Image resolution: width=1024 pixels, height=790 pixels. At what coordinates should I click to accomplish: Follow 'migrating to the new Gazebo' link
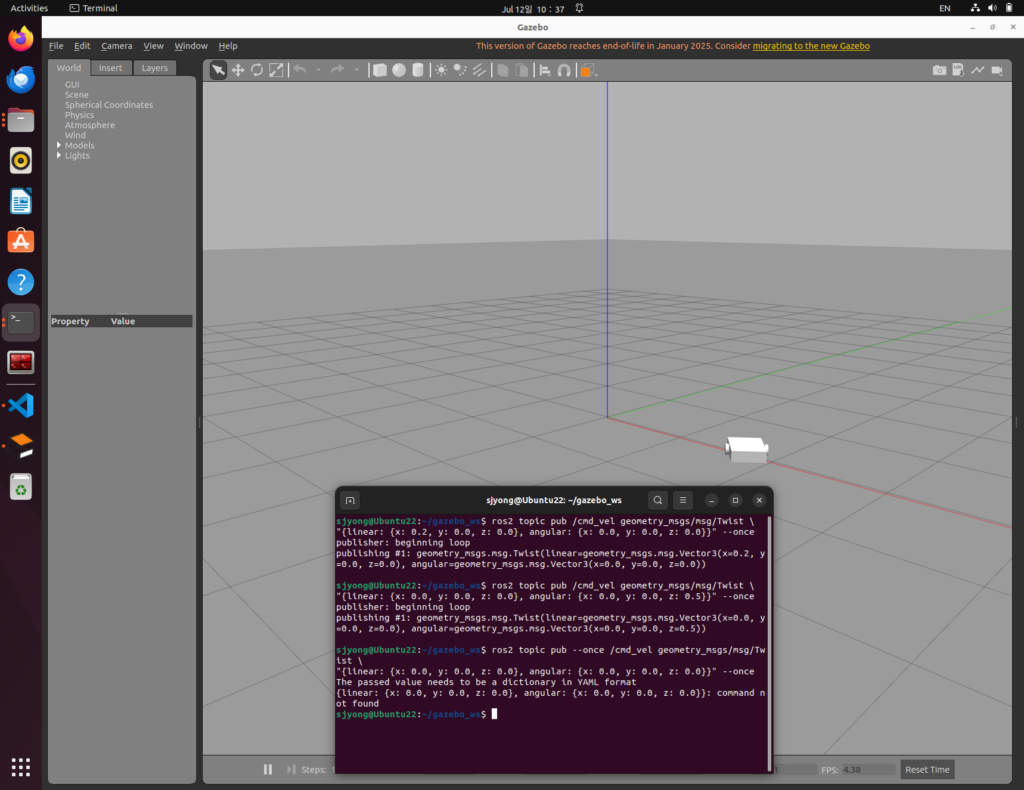(x=810, y=46)
